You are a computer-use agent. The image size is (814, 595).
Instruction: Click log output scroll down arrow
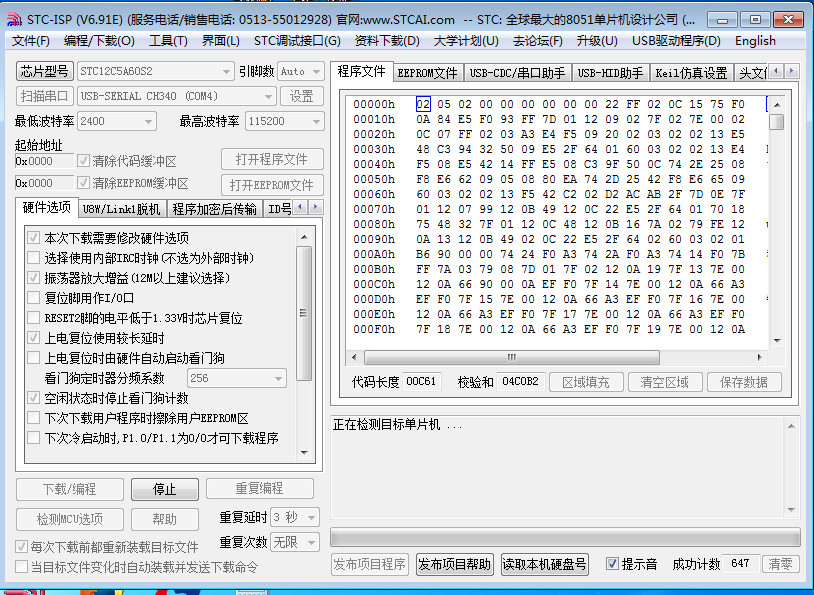(x=791, y=510)
